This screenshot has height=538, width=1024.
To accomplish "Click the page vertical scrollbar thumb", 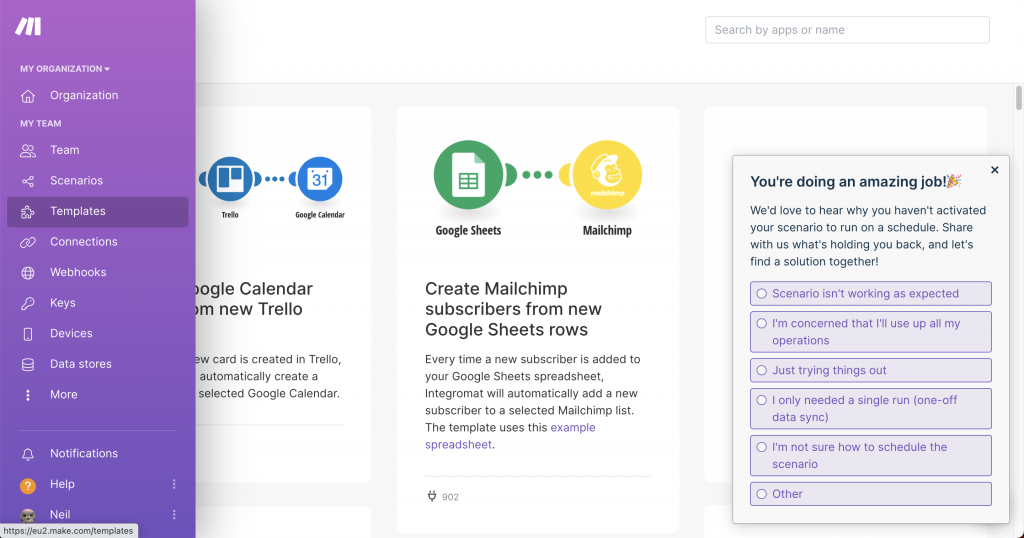I will pyautogui.click(x=1019, y=98).
